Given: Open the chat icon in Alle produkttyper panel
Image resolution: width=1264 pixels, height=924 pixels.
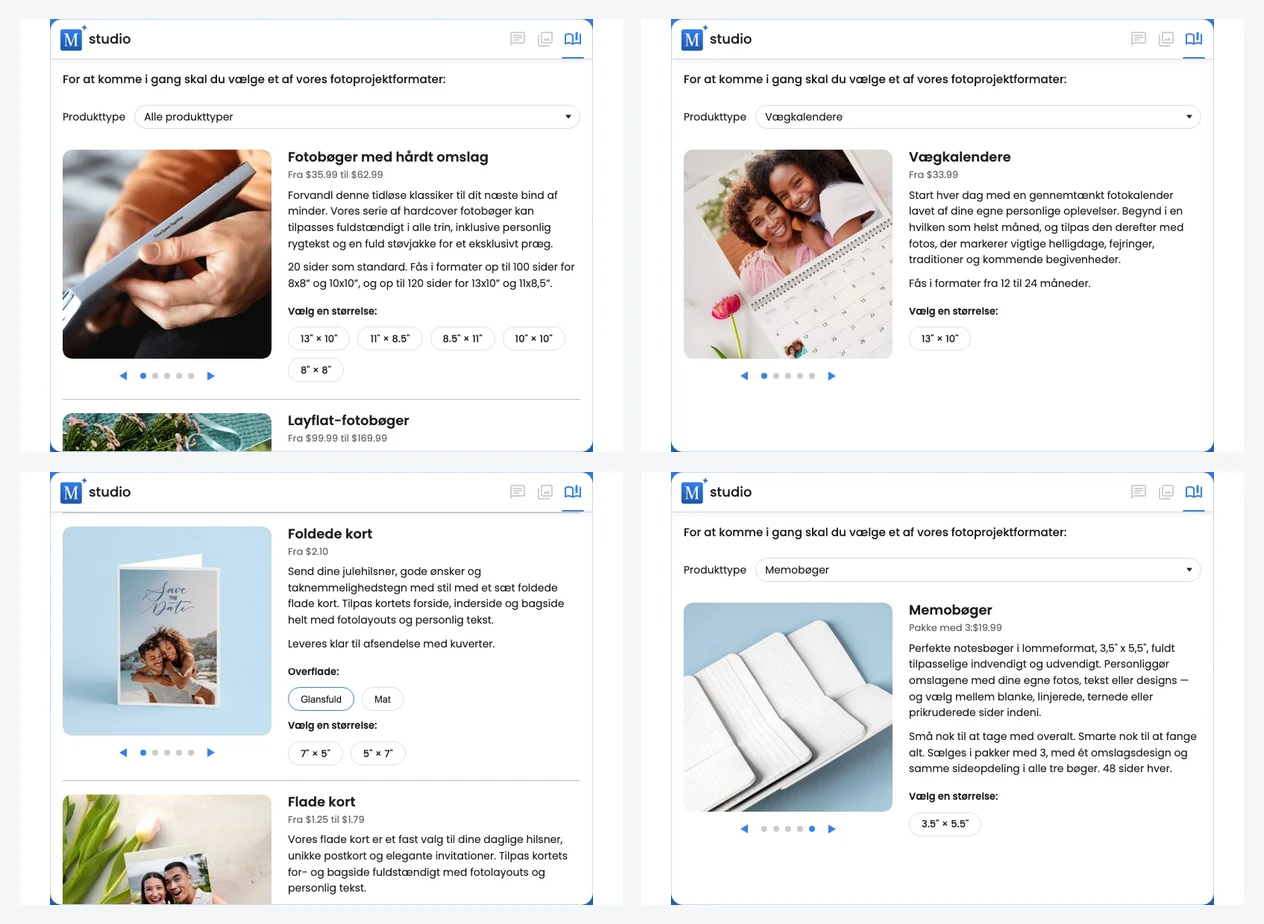Looking at the screenshot, I should pos(517,39).
